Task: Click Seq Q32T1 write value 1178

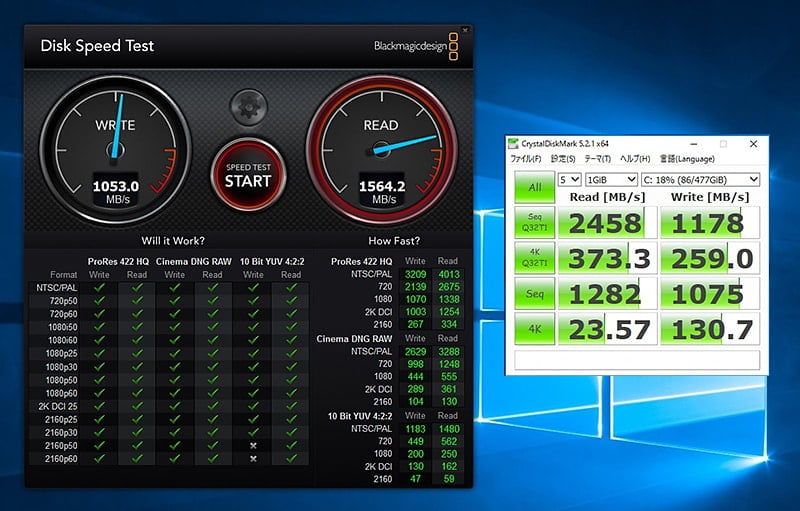Action: pos(710,223)
